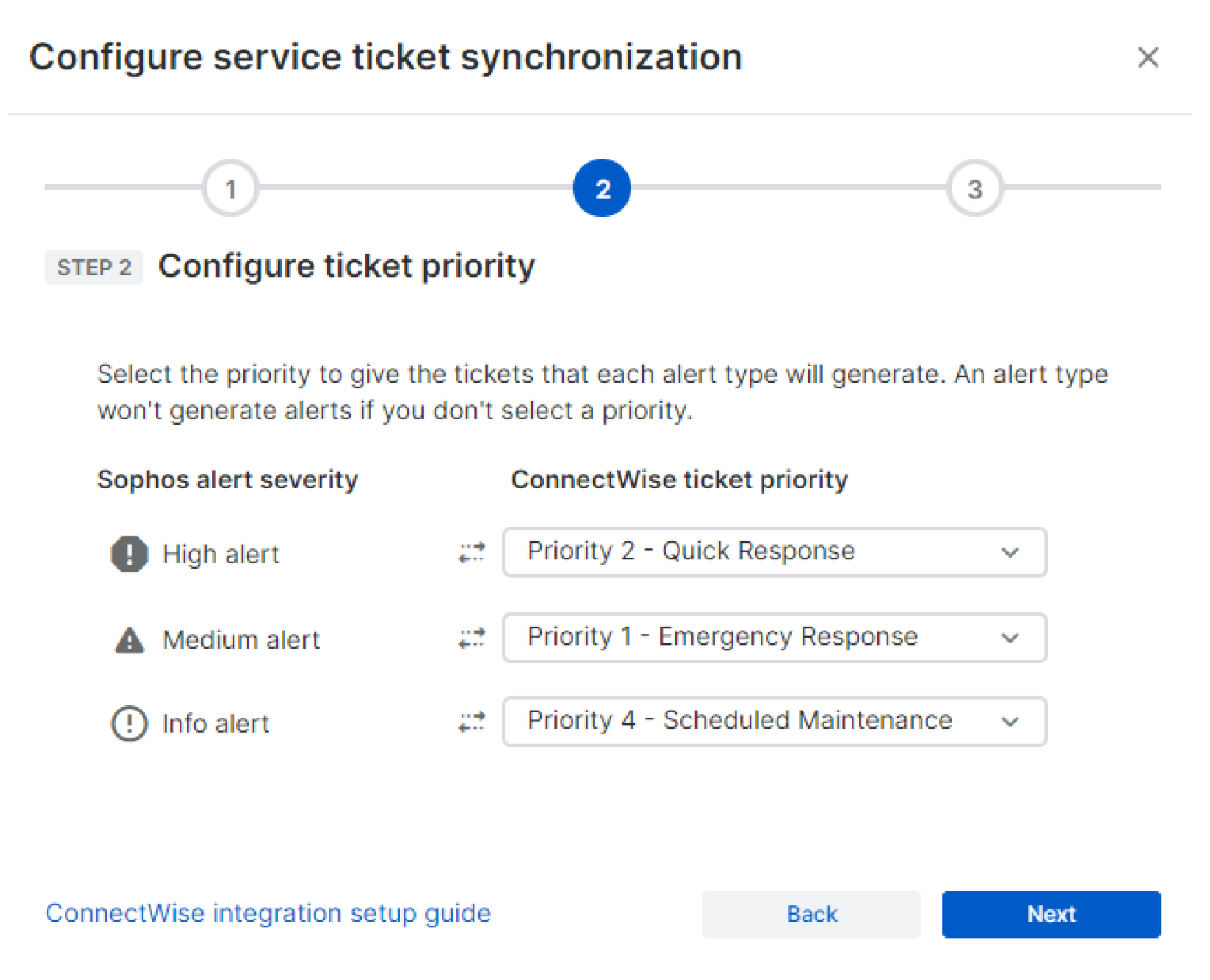Click the Info alert circle icon
1210x980 pixels.
click(129, 723)
